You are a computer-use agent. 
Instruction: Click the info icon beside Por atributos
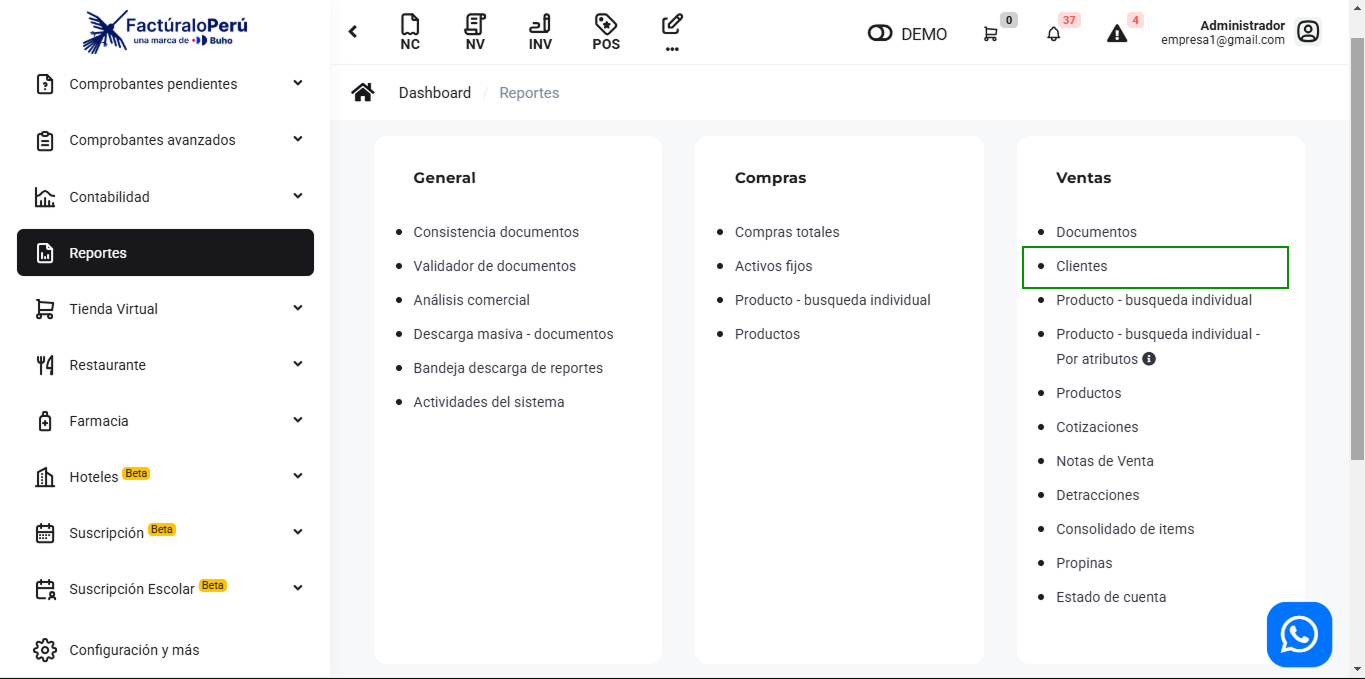point(1149,359)
